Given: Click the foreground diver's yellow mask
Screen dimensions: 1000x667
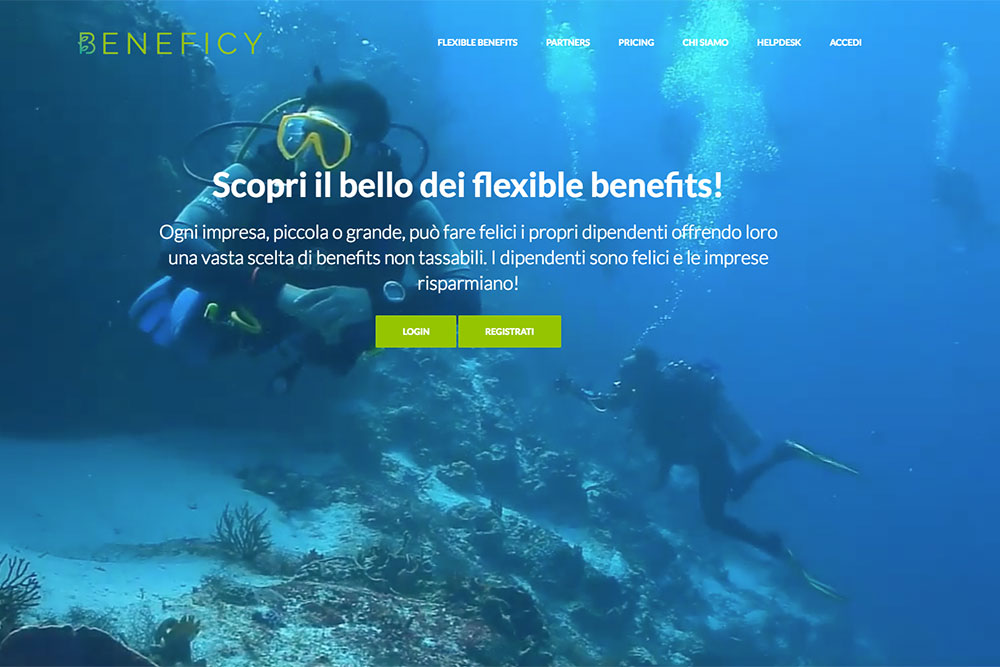Looking at the screenshot, I should click(314, 140).
